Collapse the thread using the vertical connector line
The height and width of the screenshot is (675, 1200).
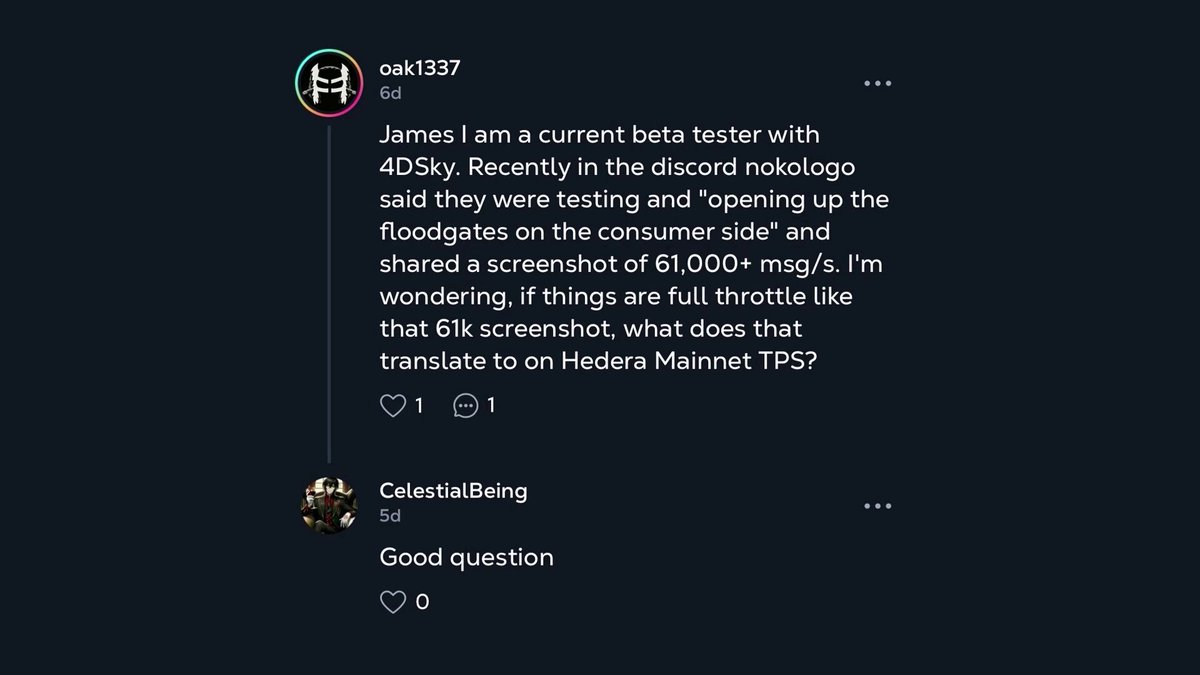pos(329,292)
